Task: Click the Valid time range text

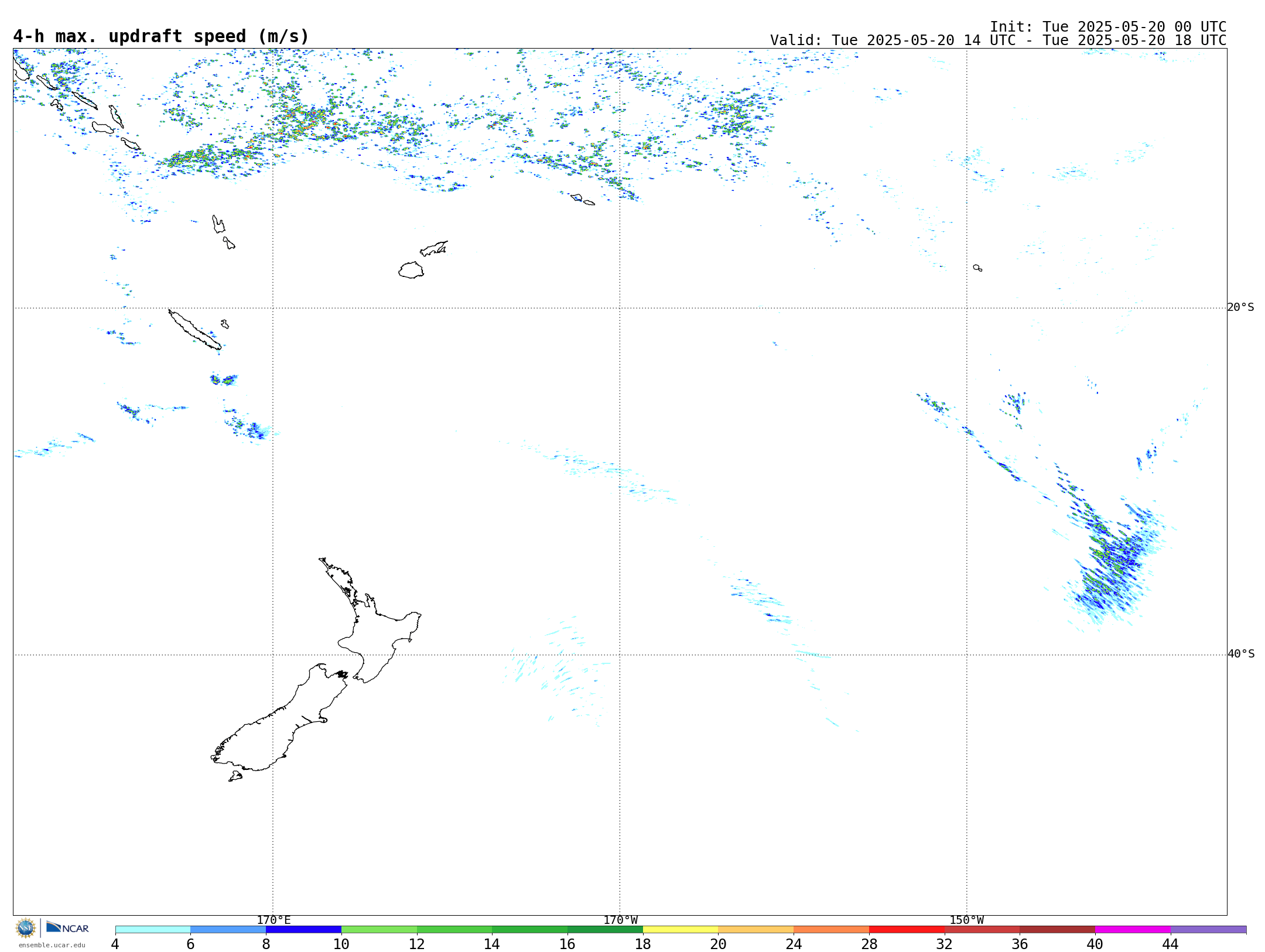Action: point(998,40)
